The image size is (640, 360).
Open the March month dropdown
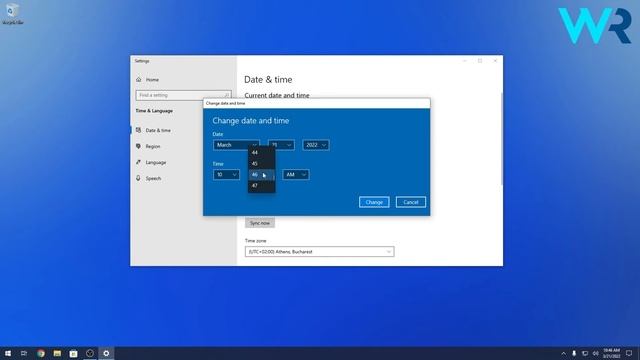coord(236,145)
